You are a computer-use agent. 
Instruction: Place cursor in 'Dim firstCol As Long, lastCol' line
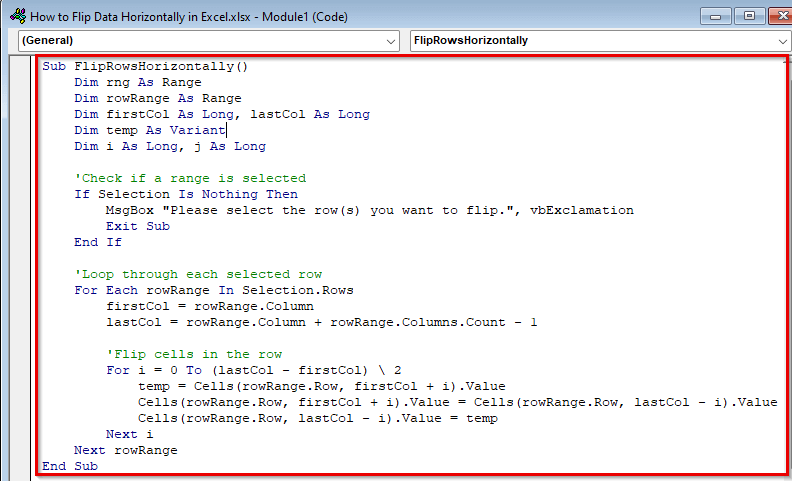click(222, 115)
